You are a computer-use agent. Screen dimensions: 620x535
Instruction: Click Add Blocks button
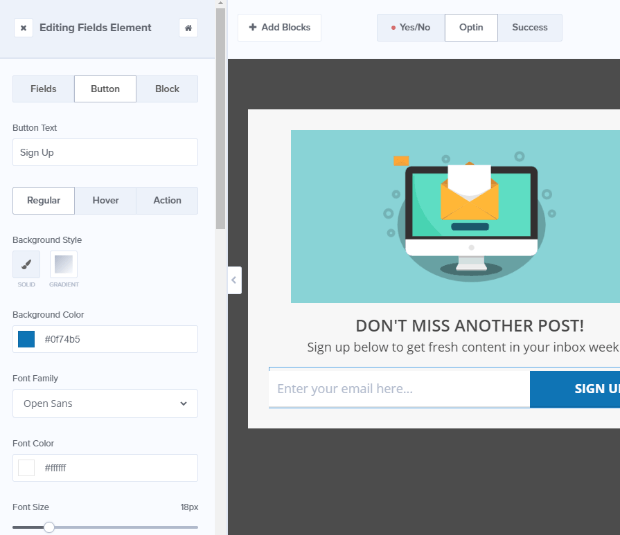(279, 27)
